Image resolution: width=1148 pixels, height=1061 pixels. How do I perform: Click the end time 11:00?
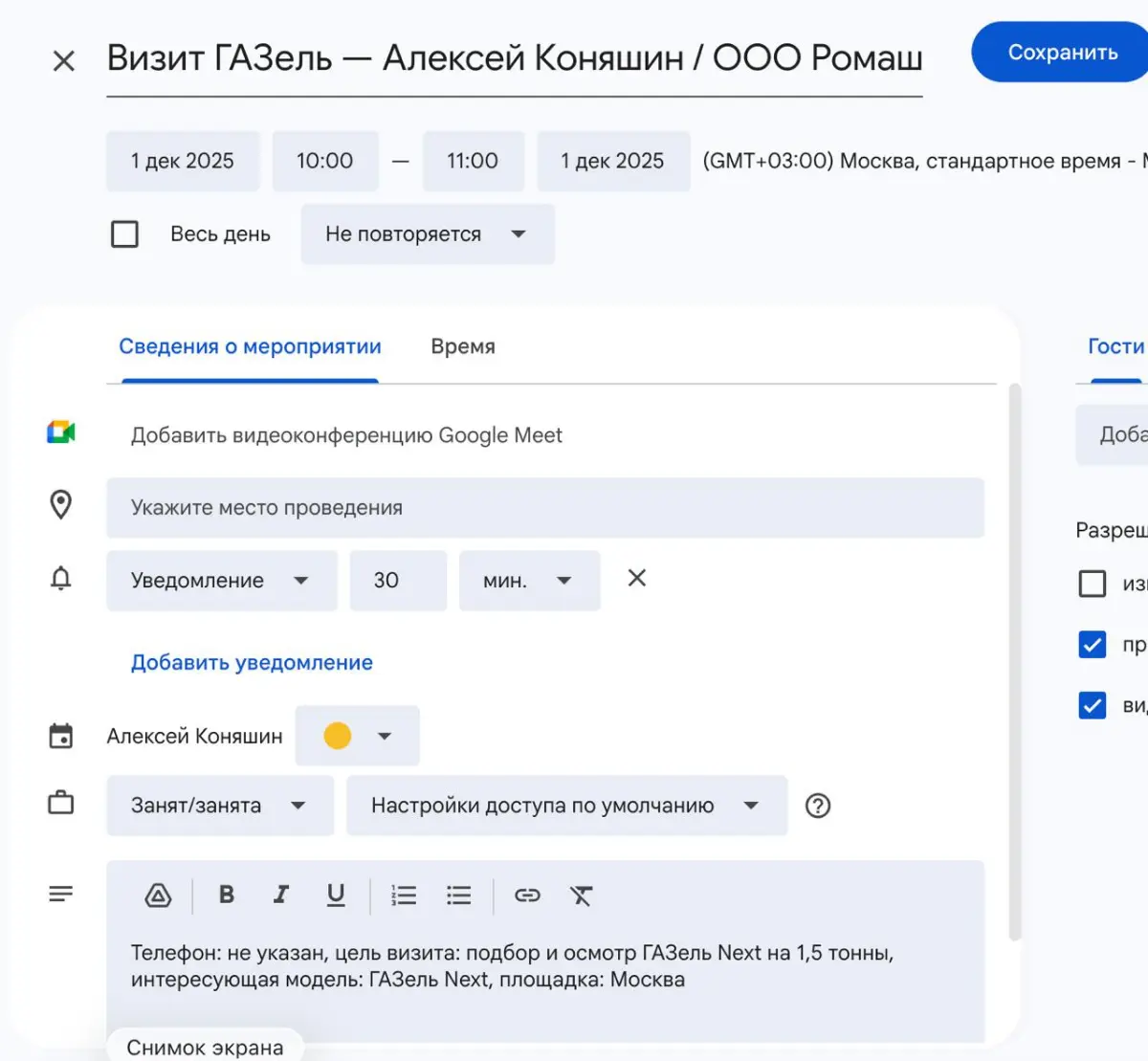(473, 161)
